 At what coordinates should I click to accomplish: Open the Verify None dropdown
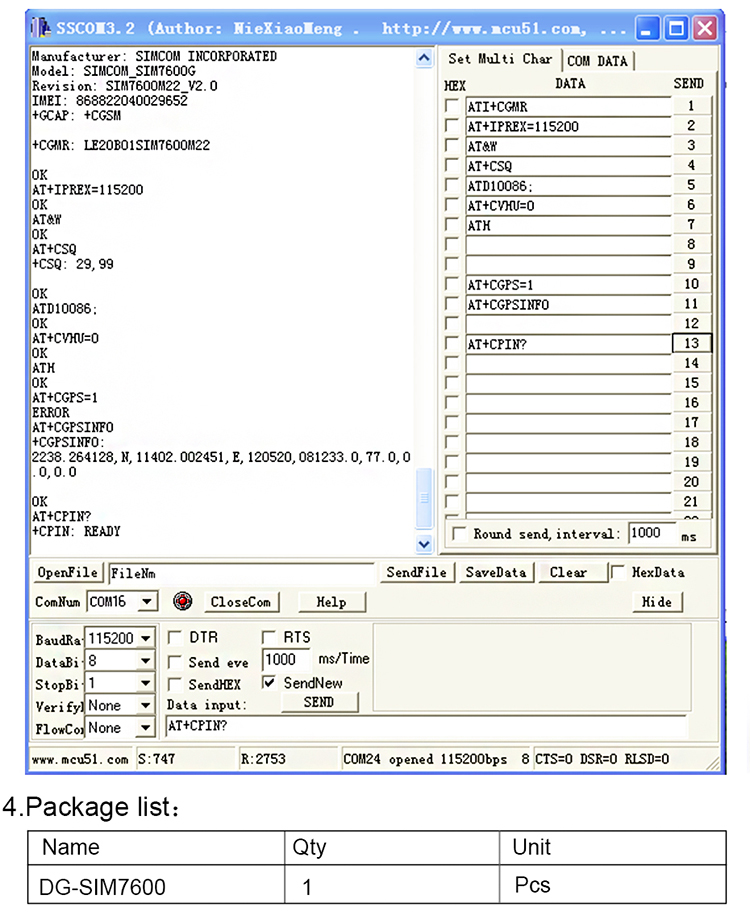(146, 705)
